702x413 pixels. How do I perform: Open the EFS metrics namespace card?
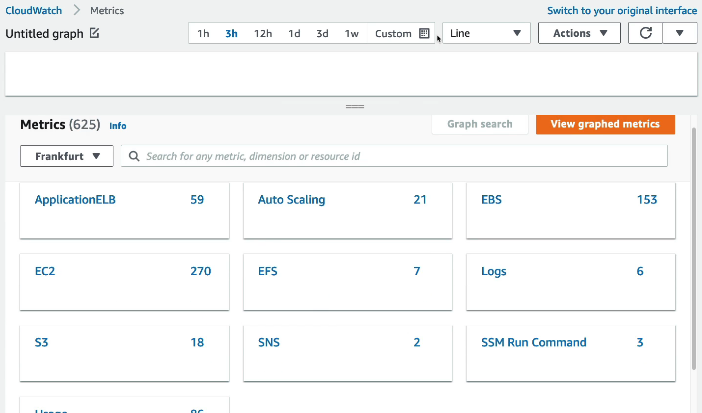pyautogui.click(x=348, y=282)
